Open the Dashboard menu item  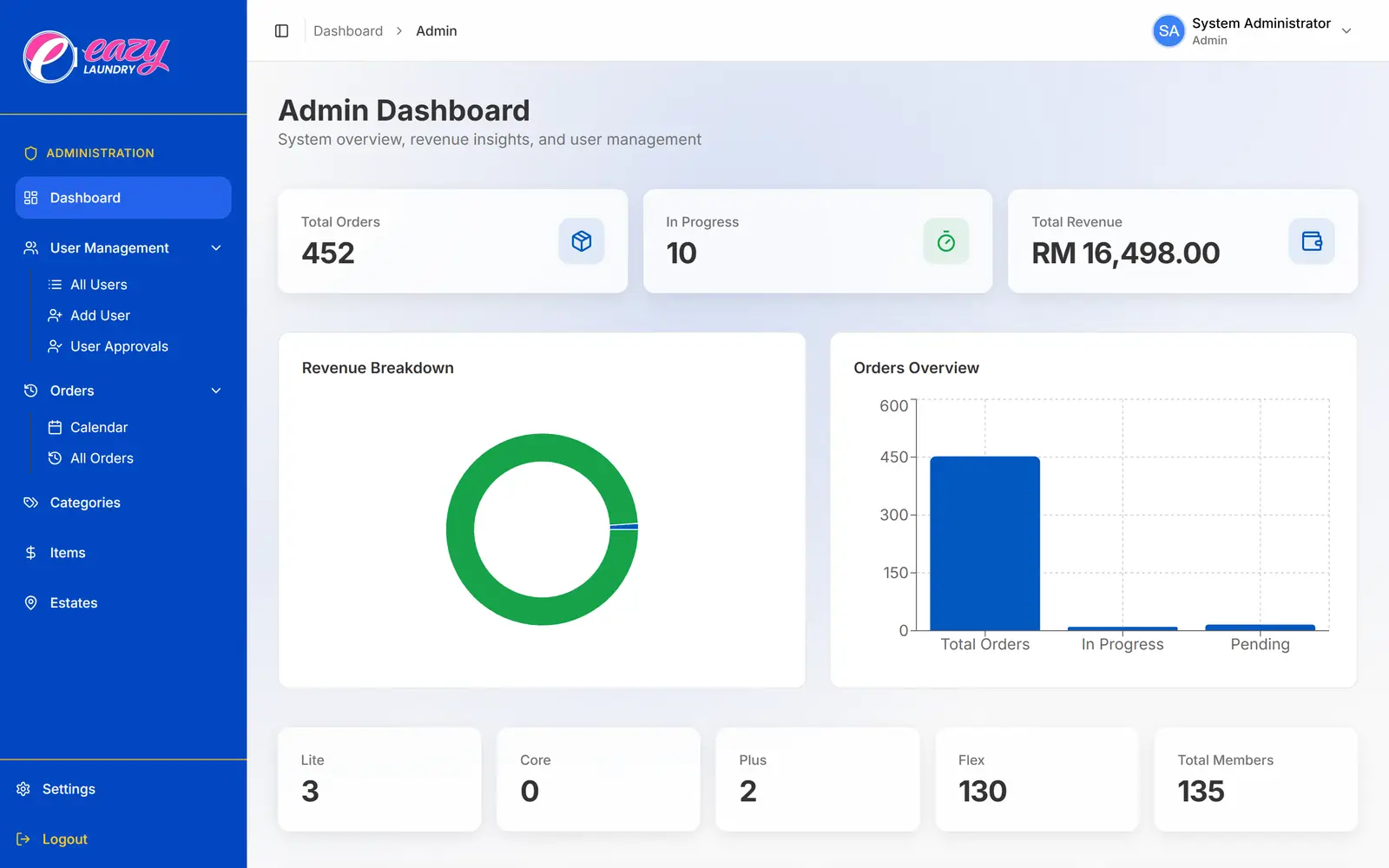click(123, 198)
